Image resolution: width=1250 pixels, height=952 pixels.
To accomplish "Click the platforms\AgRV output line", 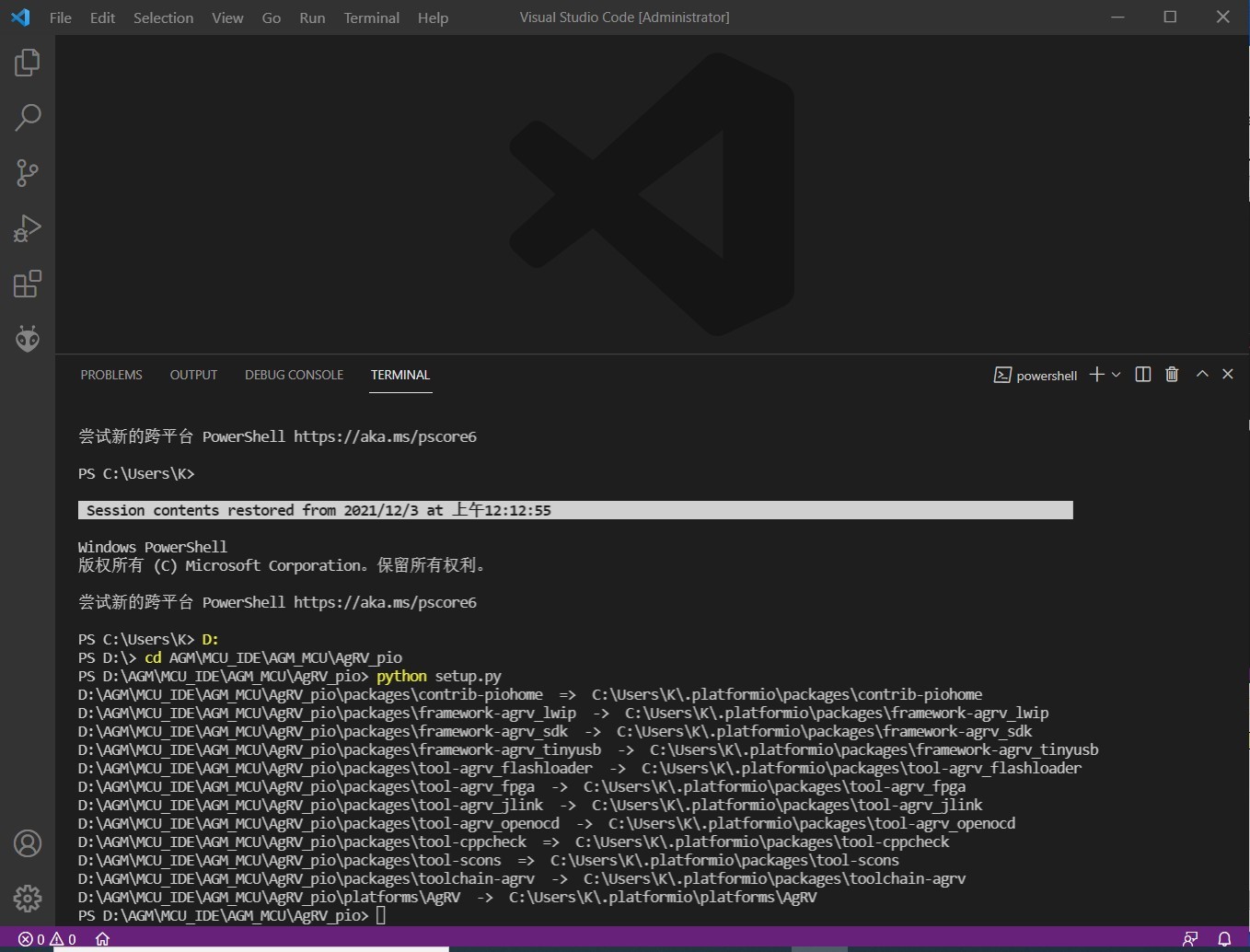I will [447, 897].
